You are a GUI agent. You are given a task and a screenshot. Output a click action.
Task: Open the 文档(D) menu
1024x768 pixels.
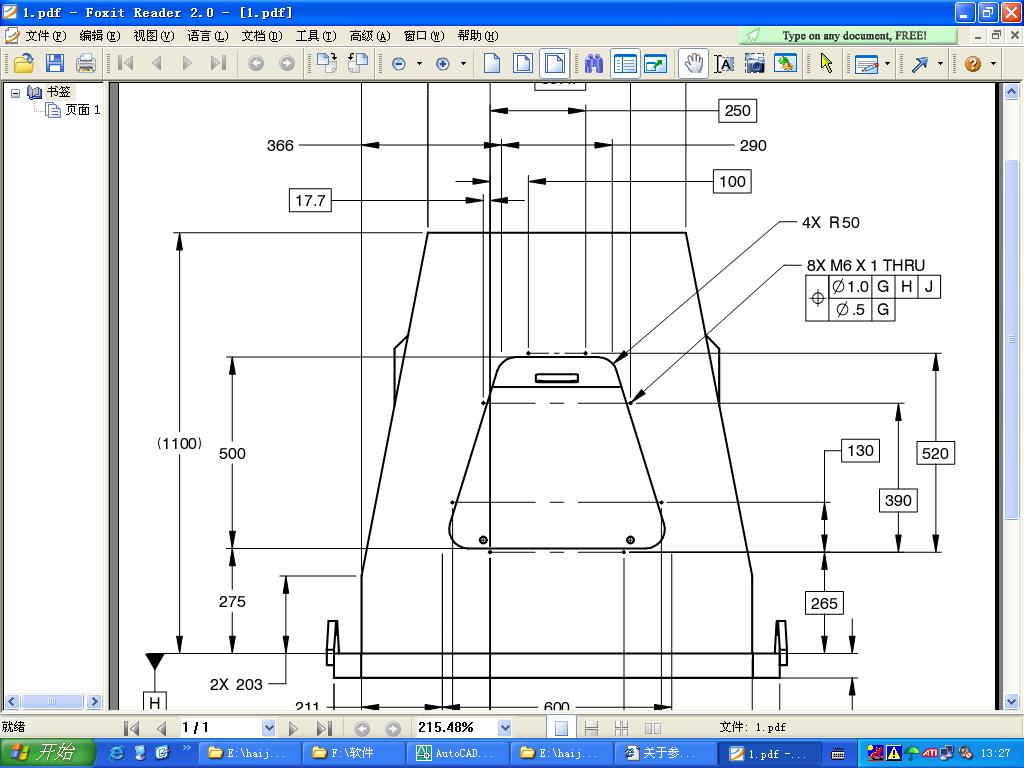(262, 36)
